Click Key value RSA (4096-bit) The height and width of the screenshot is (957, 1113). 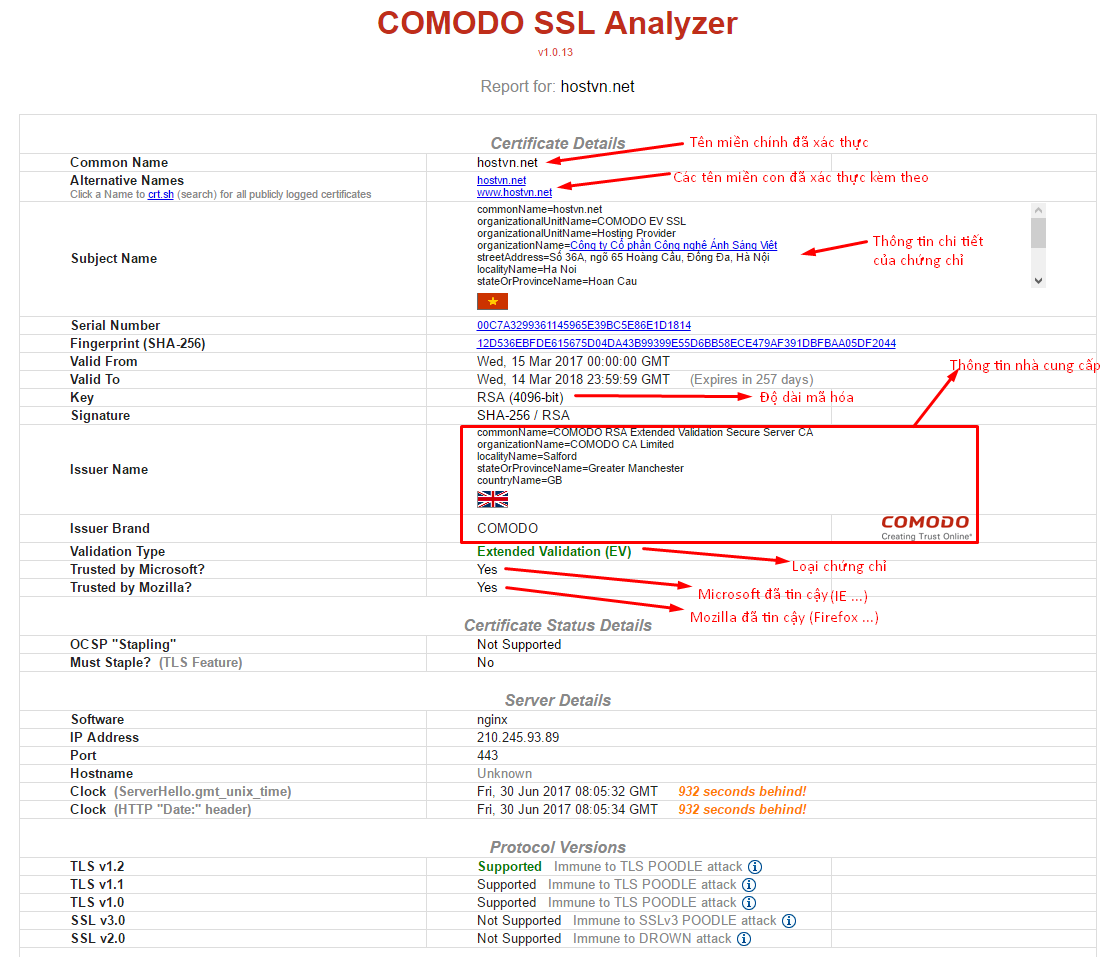click(520, 398)
